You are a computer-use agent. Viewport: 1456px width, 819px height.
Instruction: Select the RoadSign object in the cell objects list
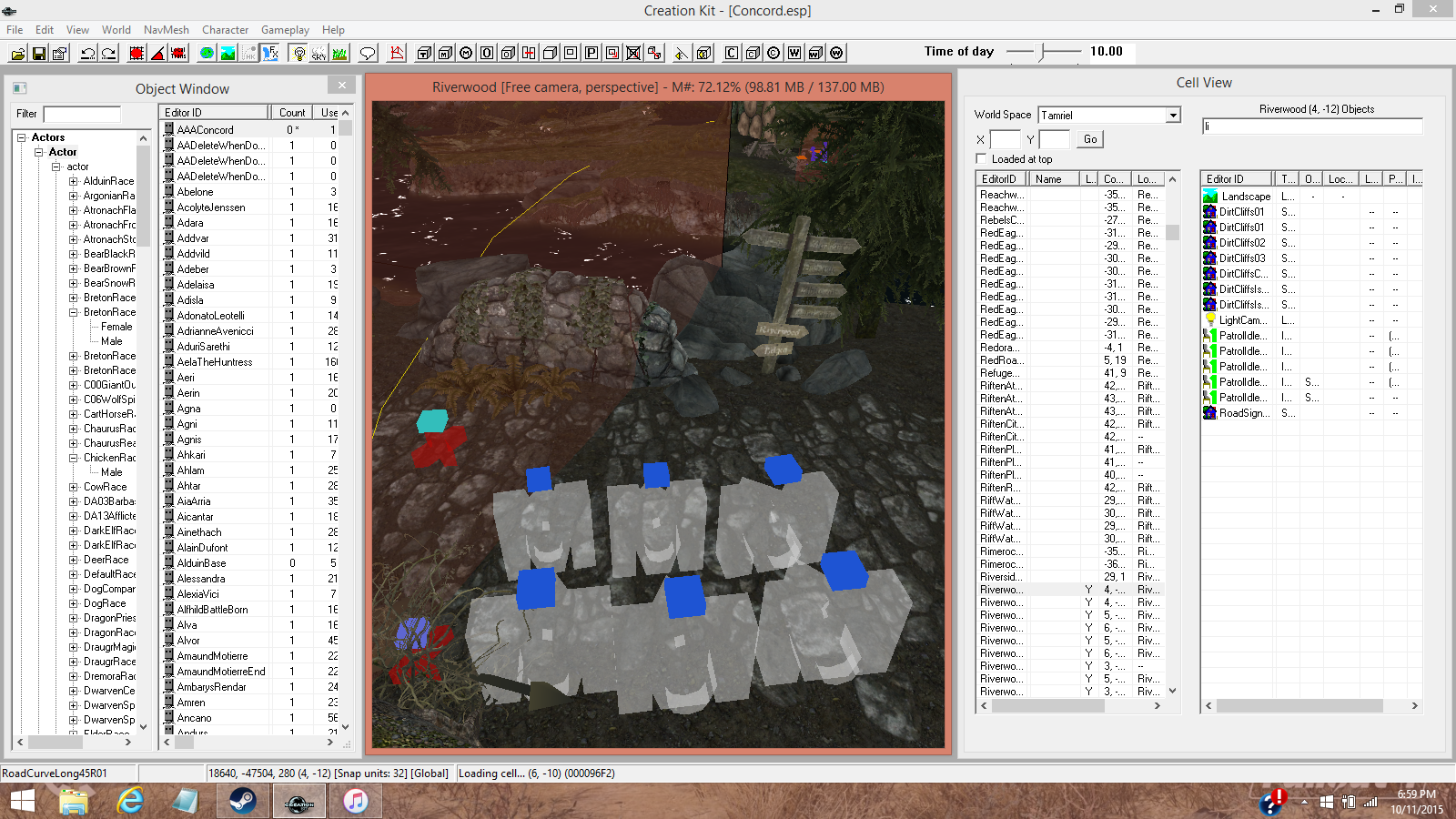pos(1243,413)
